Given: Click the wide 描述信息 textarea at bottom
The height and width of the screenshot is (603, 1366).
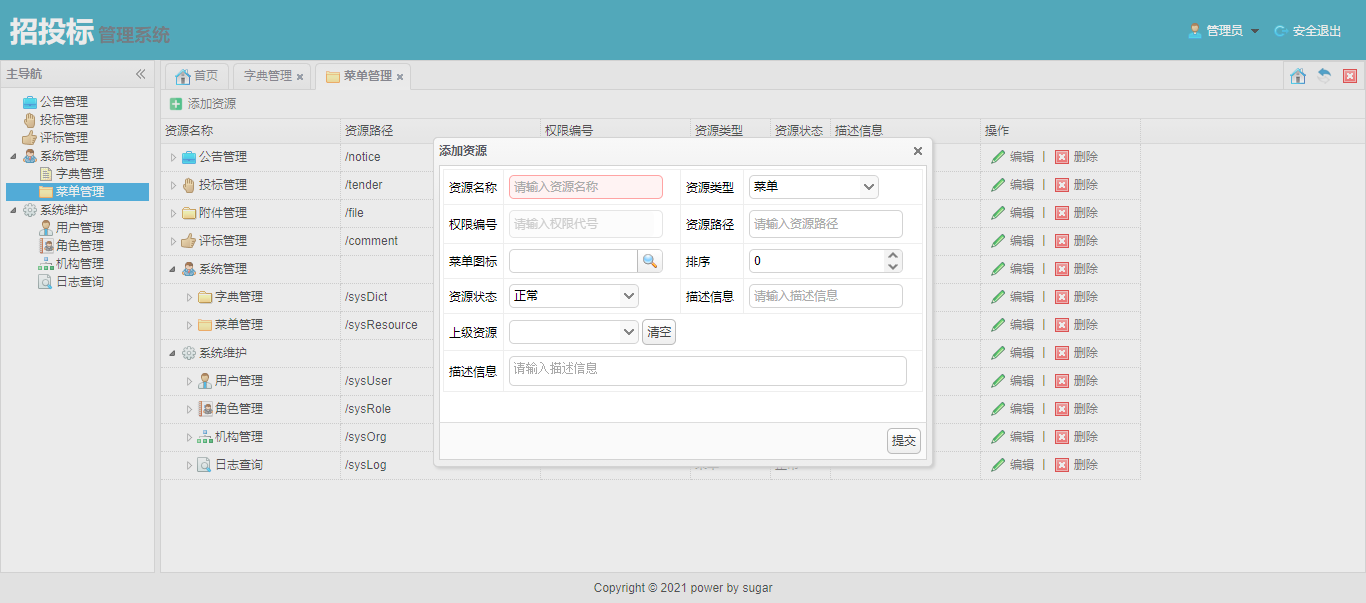Looking at the screenshot, I should click(x=708, y=371).
